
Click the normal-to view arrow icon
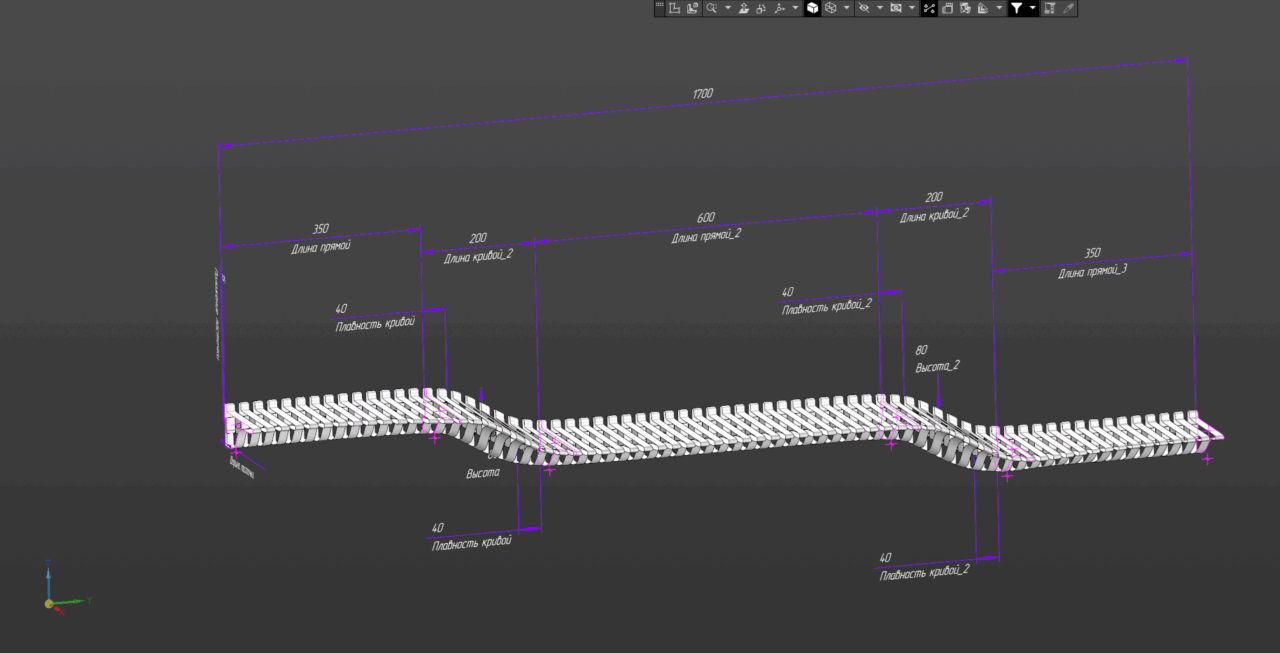tap(743, 8)
